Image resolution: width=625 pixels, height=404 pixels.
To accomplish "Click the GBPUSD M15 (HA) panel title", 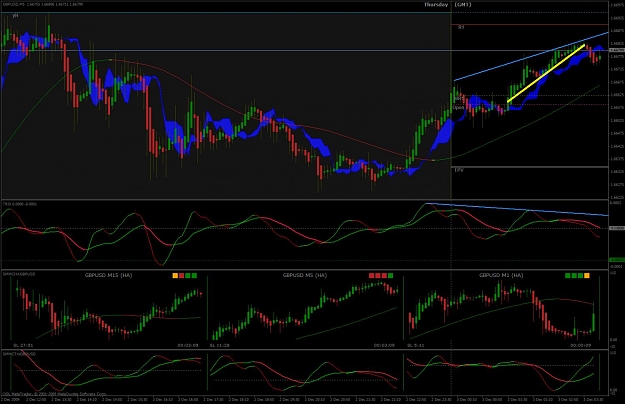I will pos(108,275).
